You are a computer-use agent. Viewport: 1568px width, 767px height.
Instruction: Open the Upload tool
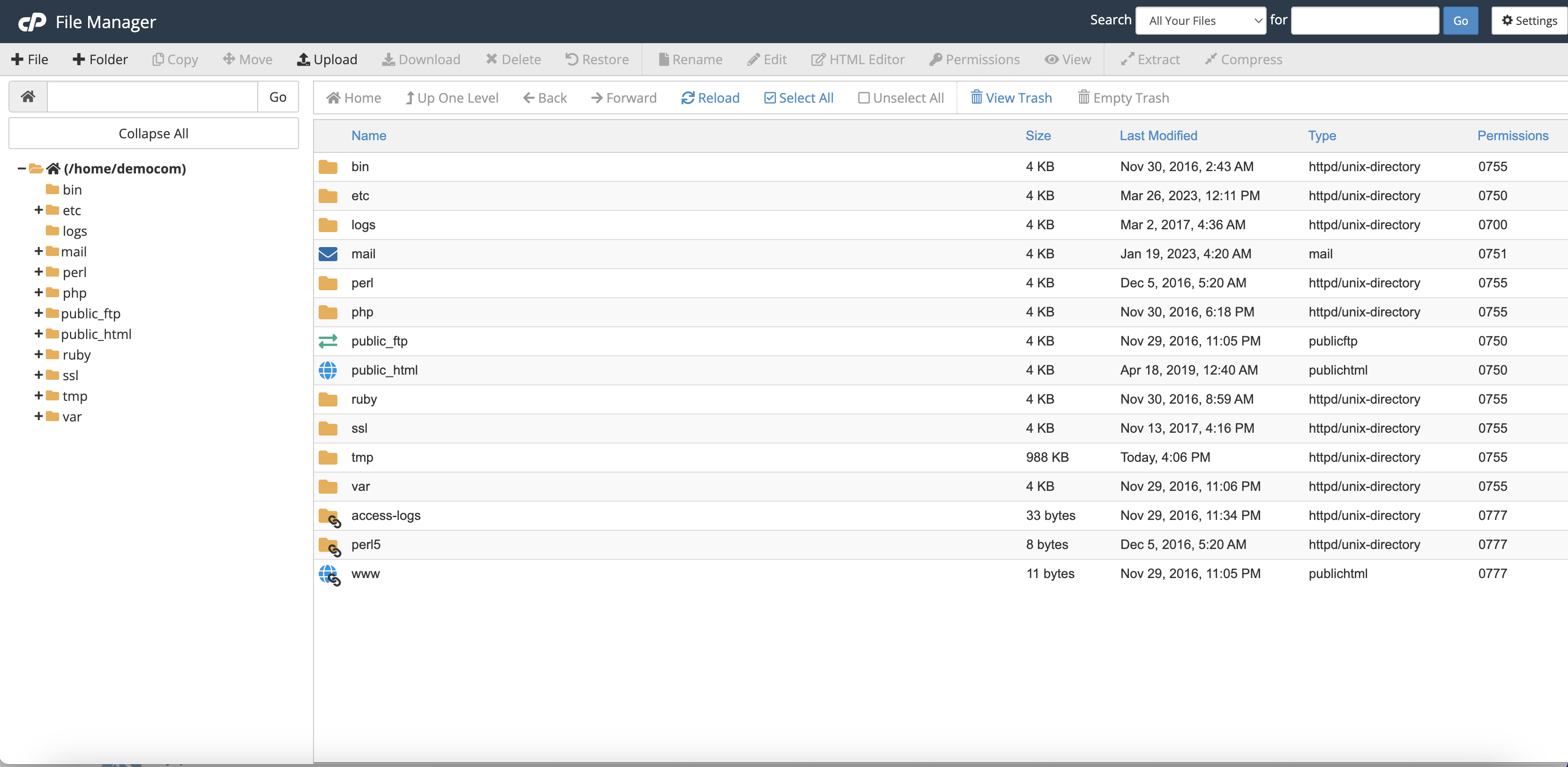click(327, 59)
